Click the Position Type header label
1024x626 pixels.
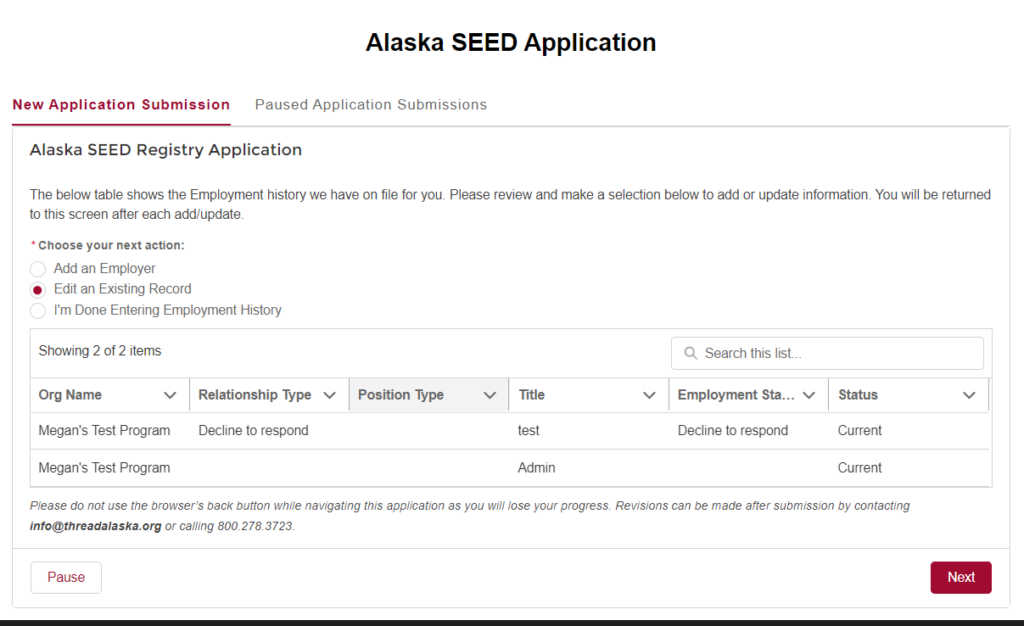(400, 395)
